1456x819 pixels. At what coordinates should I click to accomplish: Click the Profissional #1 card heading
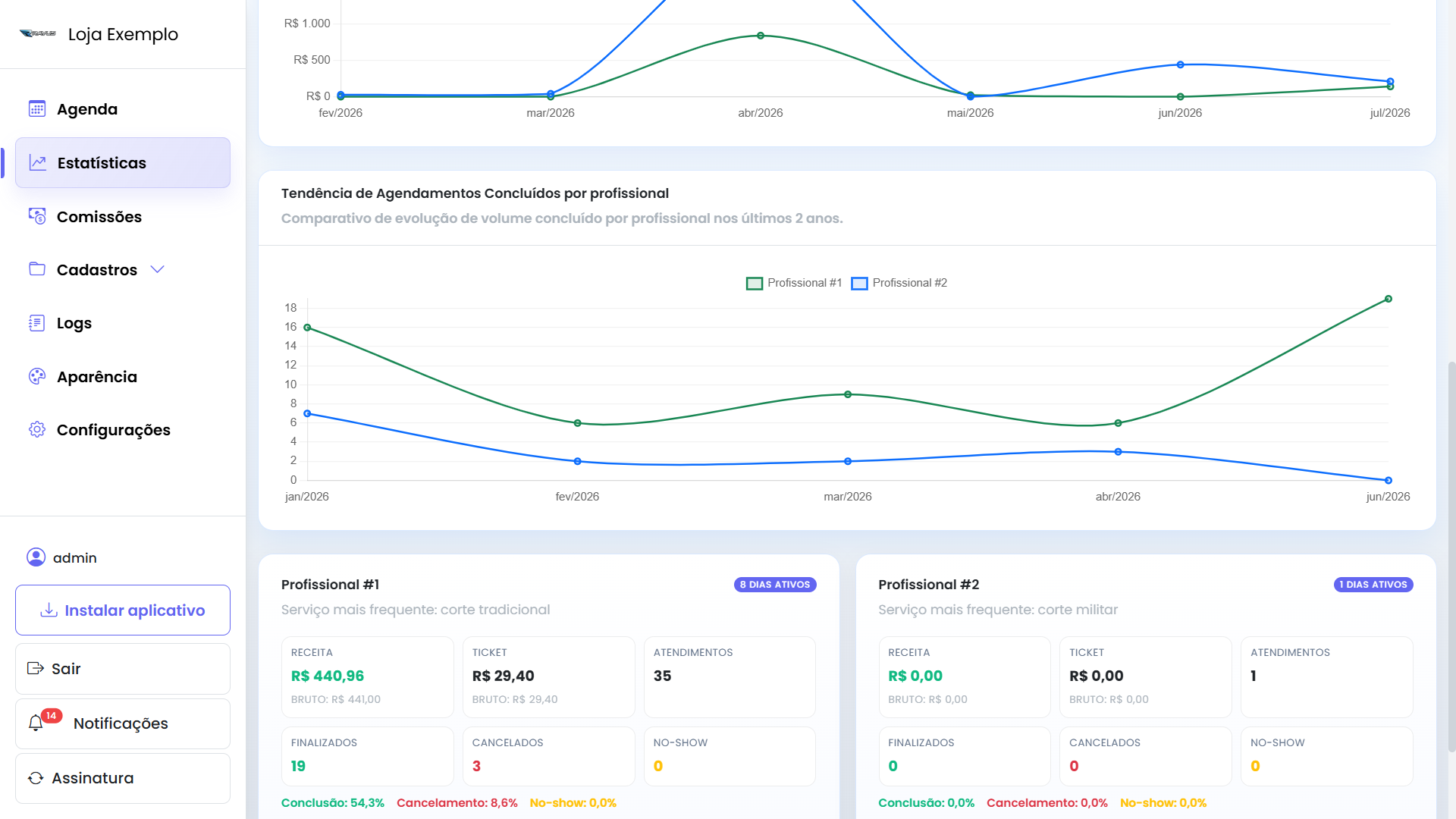tap(330, 585)
